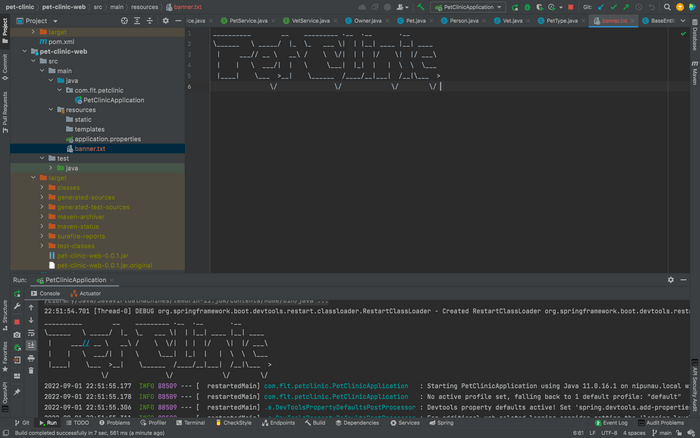Open the Endpoints tool window
The width and height of the screenshot is (700, 438).
click(x=279, y=423)
